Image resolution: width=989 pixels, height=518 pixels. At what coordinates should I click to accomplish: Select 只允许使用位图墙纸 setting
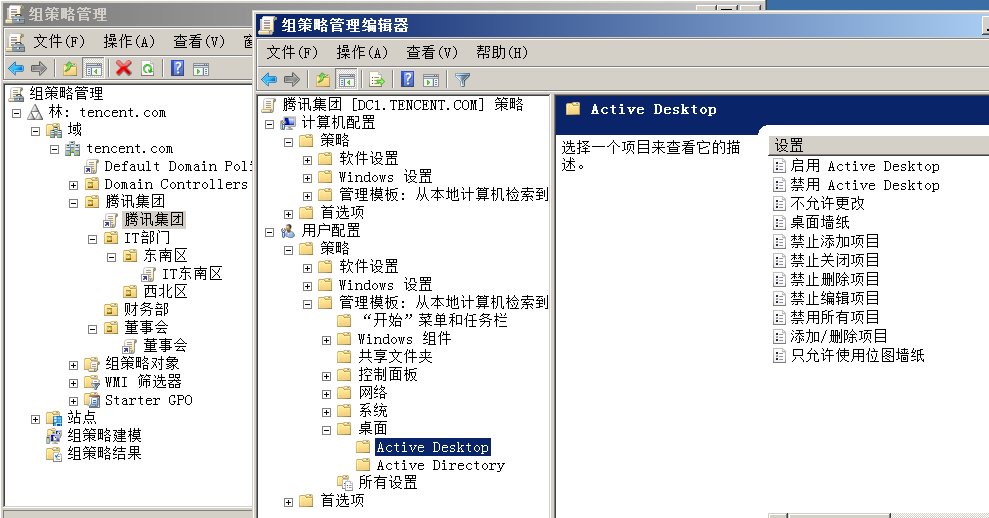coord(857,355)
